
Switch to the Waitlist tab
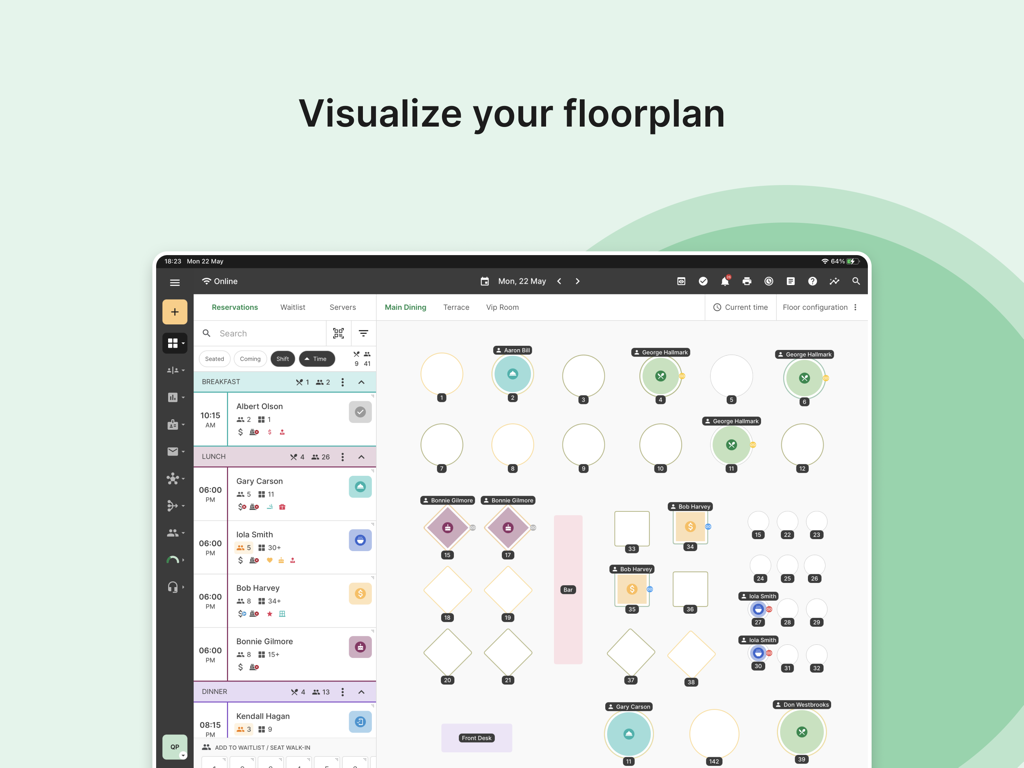(x=293, y=308)
